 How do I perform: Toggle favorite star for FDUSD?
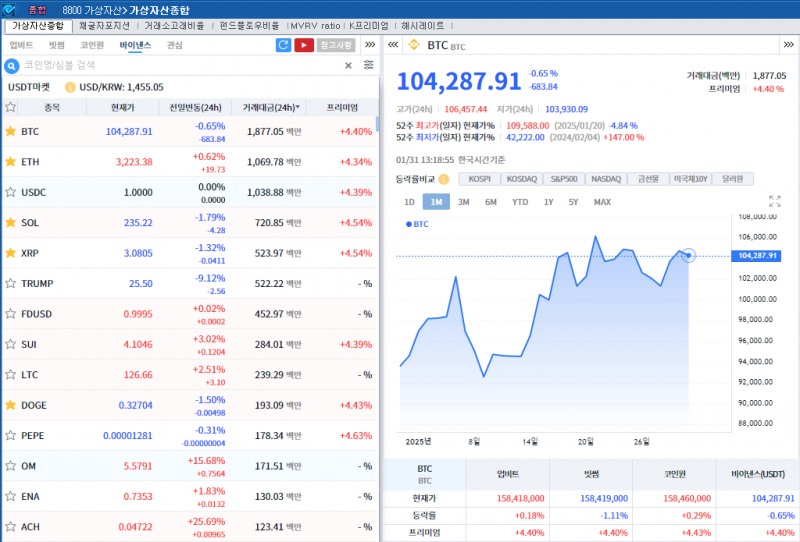point(10,313)
